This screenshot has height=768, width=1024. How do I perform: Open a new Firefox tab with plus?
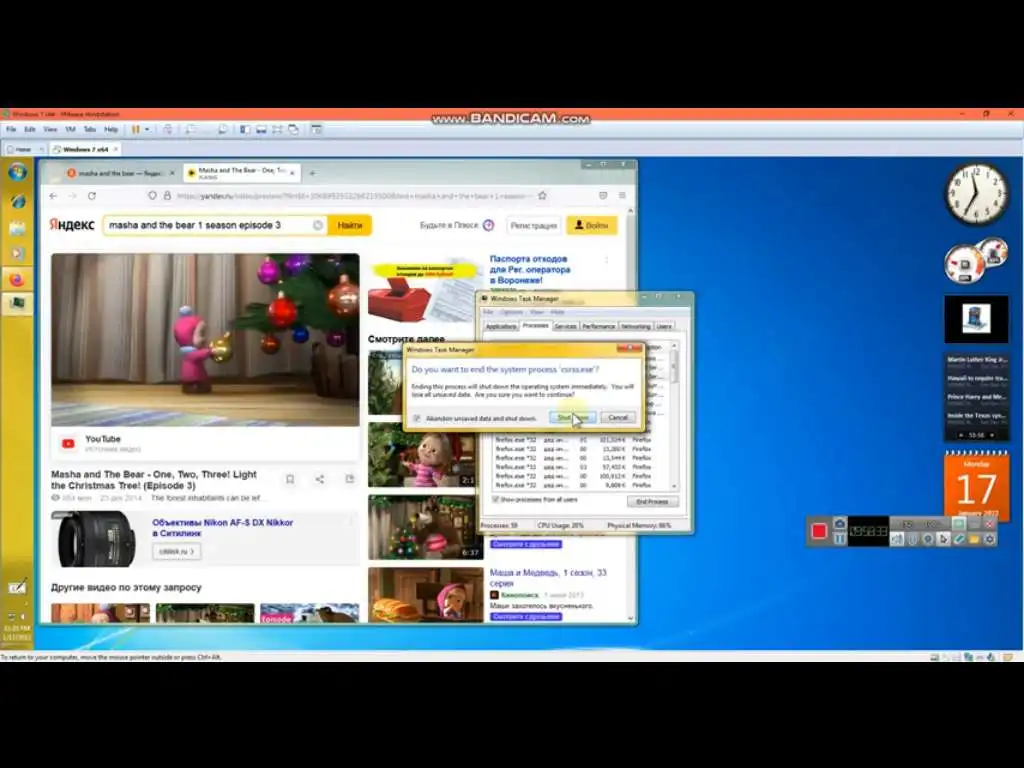[x=312, y=173]
